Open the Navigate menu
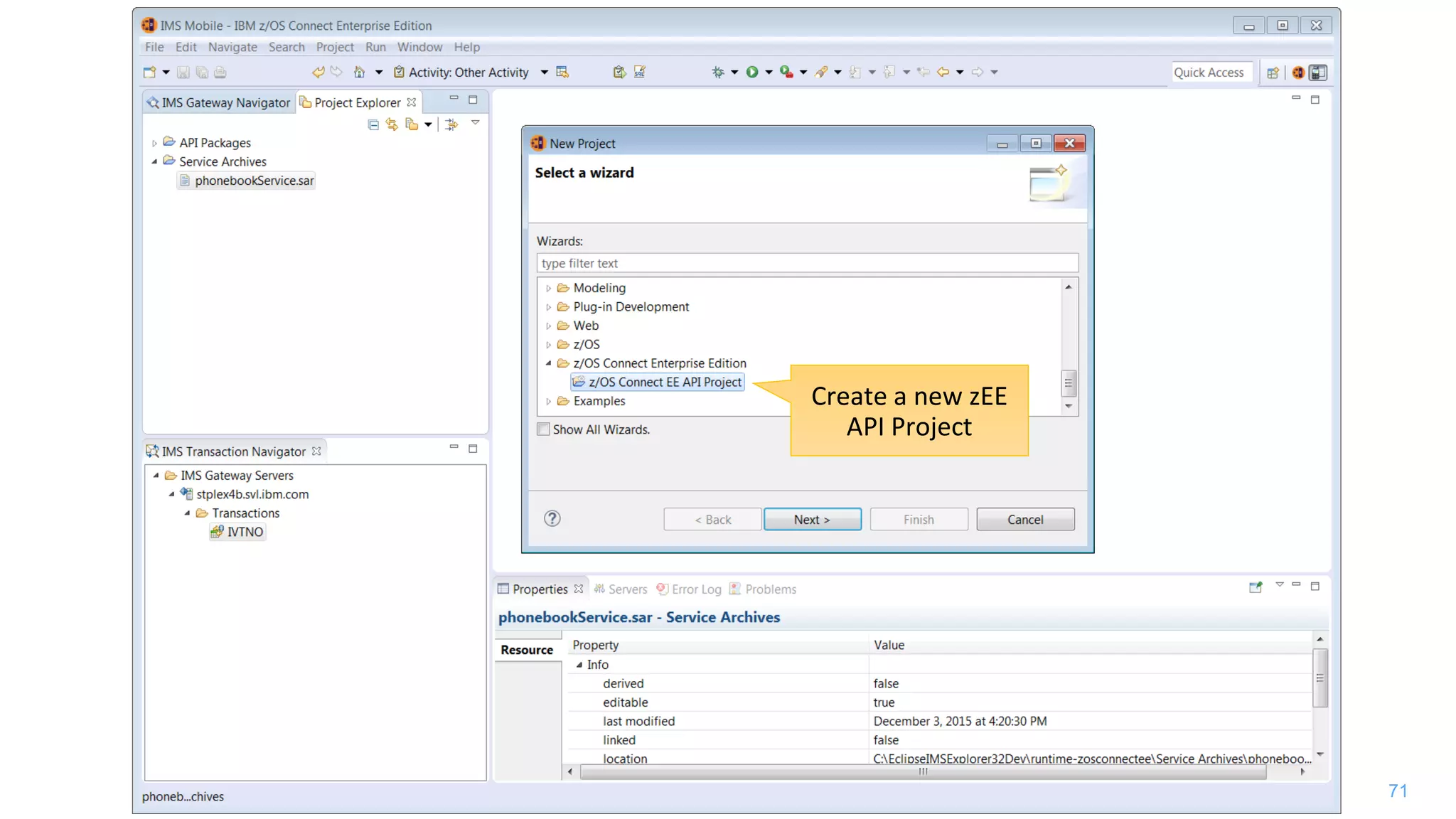The width and height of the screenshot is (1456, 819). click(x=232, y=47)
